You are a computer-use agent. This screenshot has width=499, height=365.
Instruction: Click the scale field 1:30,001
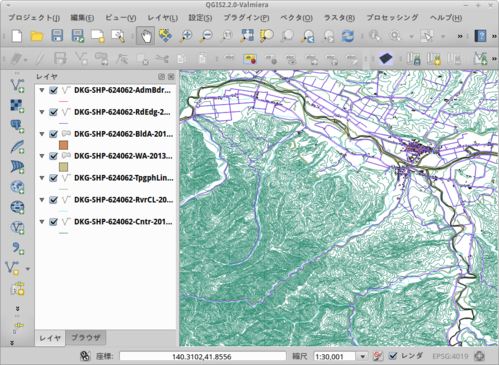(334, 357)
